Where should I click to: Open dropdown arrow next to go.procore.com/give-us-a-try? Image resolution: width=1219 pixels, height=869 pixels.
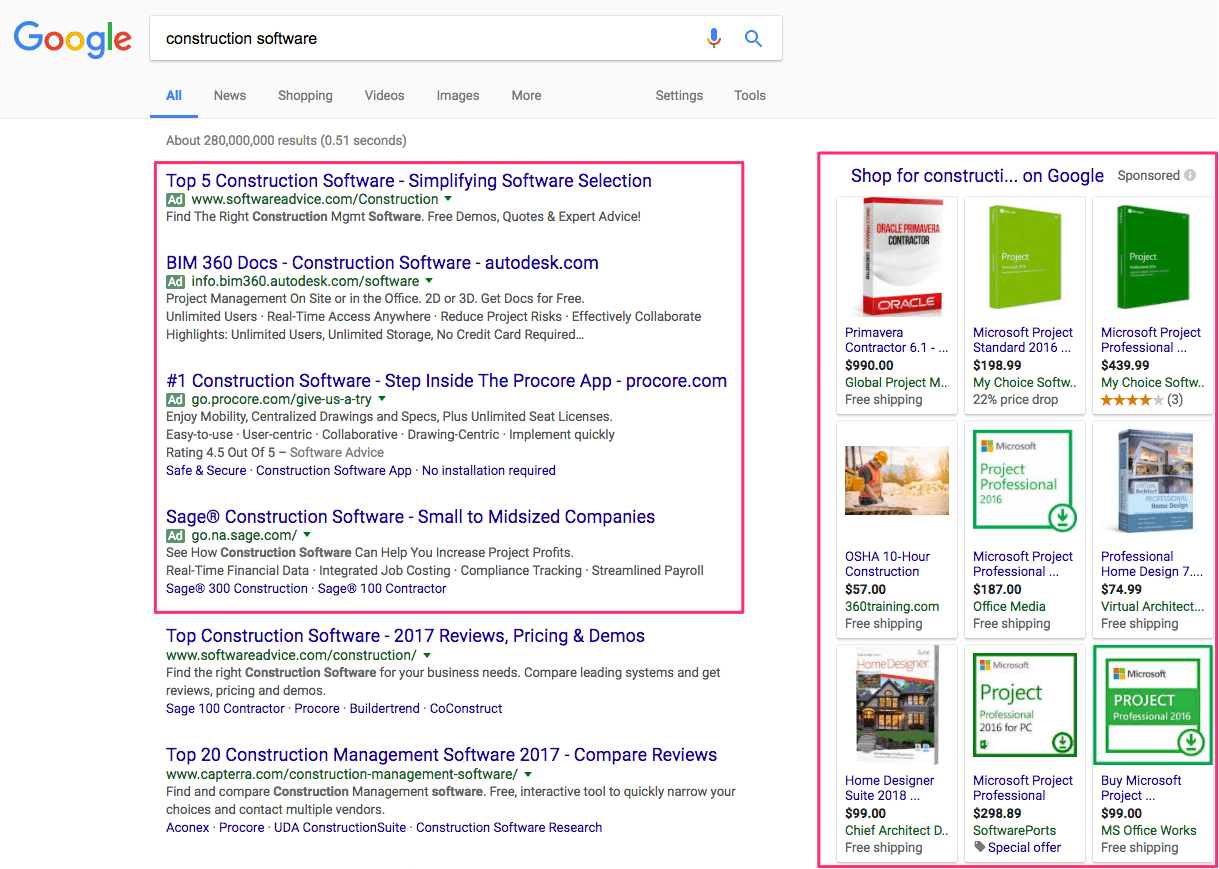pos(382,399)
